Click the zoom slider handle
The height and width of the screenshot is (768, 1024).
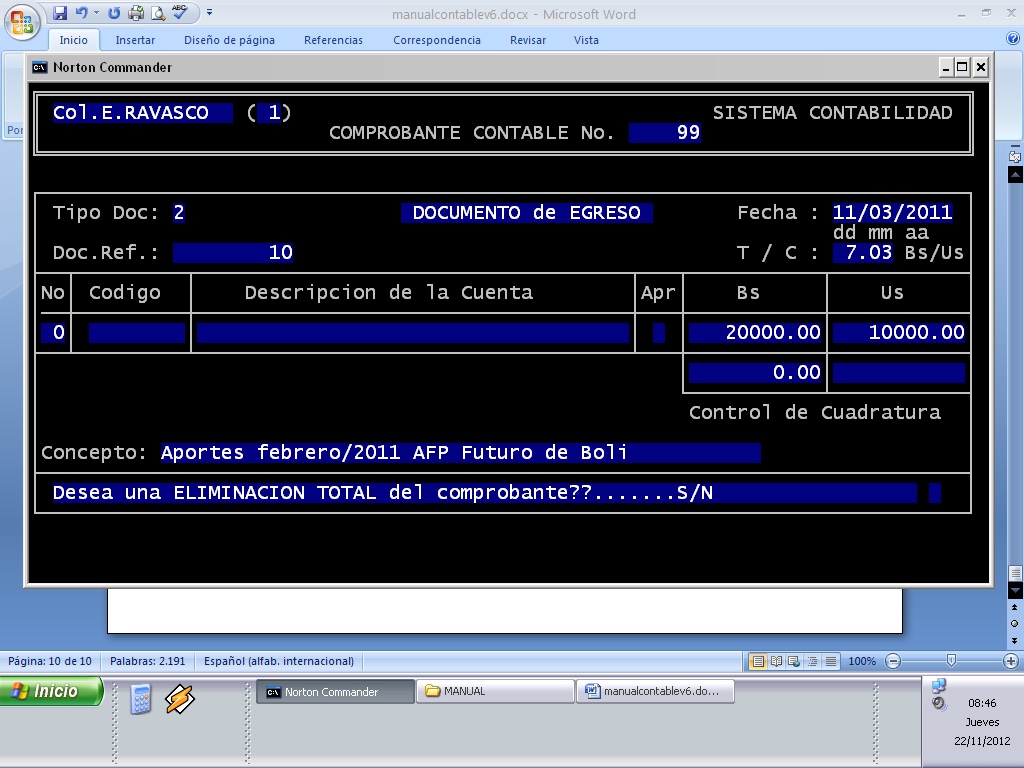(x=951, y=661)
